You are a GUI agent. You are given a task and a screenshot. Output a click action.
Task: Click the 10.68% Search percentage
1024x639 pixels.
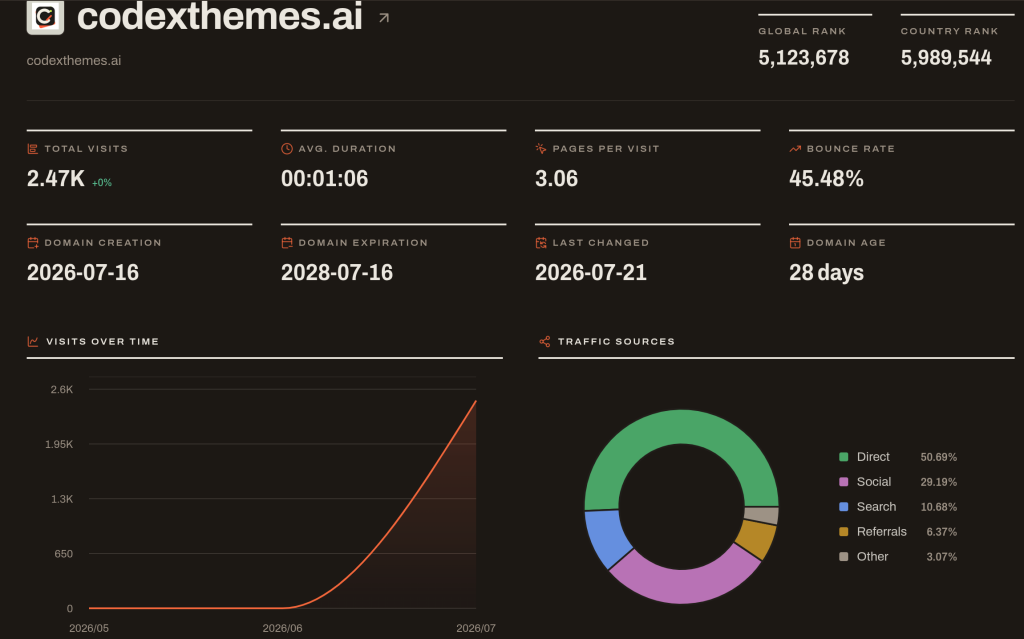point(938,507)
